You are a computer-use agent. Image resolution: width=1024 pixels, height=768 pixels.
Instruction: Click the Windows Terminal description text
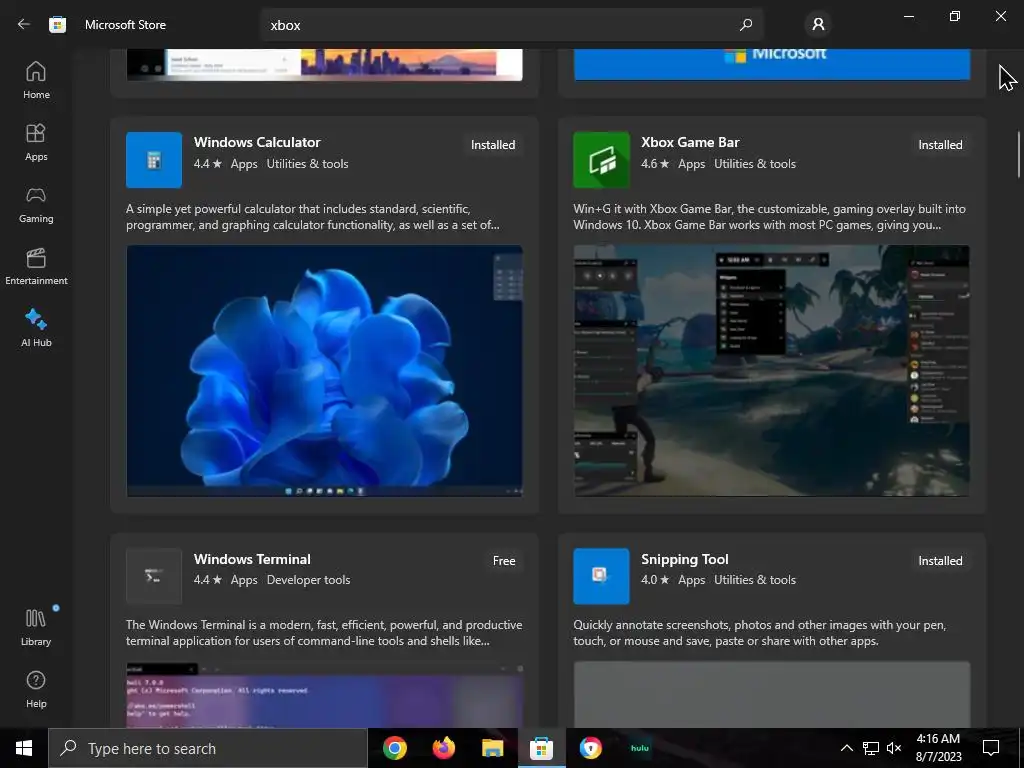[324, 633]
